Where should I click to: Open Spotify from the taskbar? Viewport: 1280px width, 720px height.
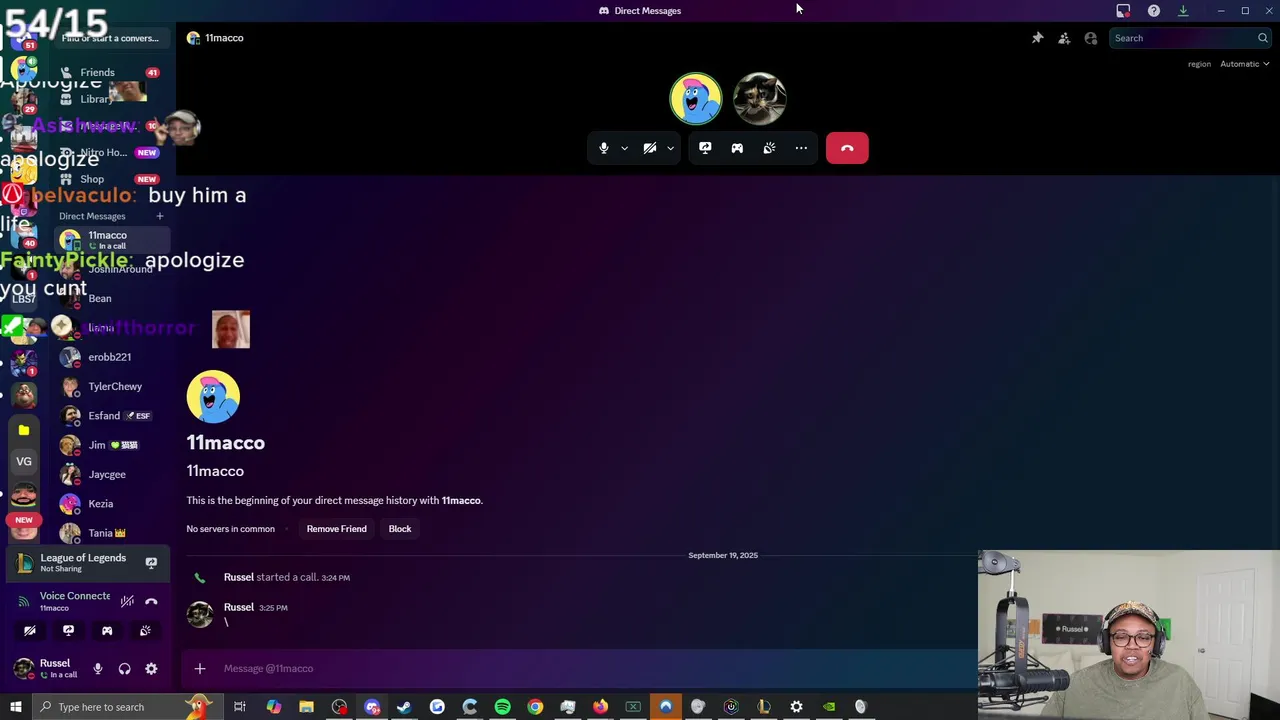coord(502,707)
